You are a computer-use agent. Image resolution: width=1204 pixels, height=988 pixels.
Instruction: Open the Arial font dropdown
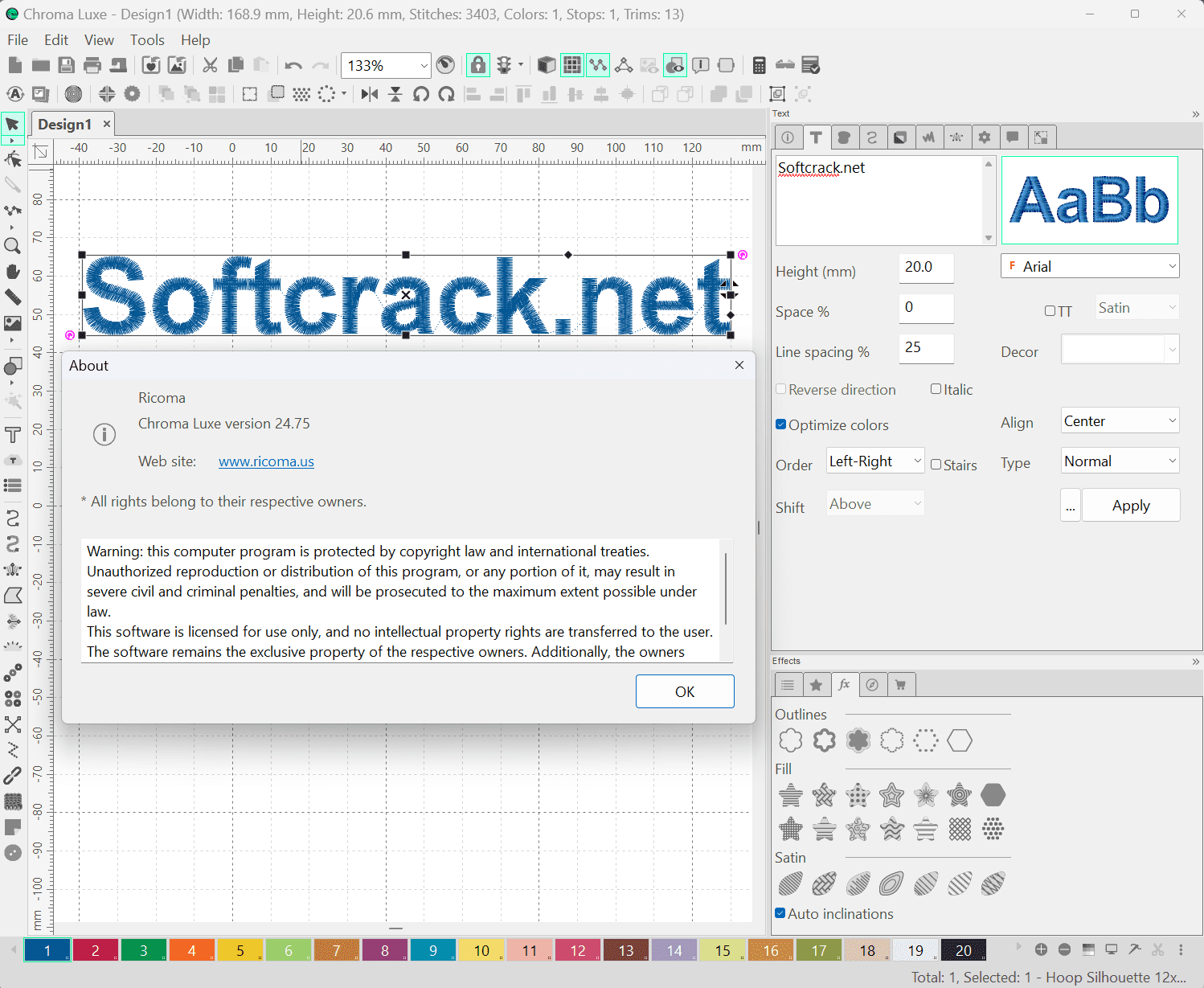(x=1089, y=266)
